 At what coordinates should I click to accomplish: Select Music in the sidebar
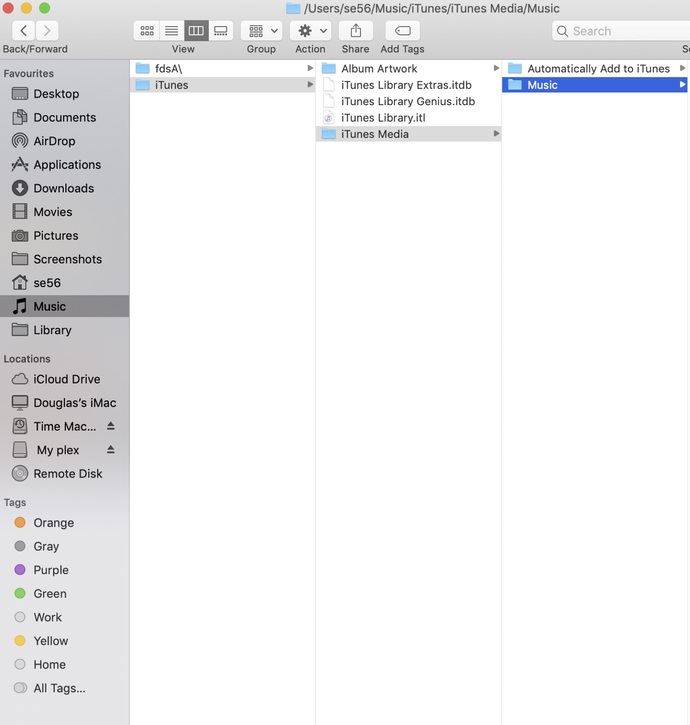64,306
